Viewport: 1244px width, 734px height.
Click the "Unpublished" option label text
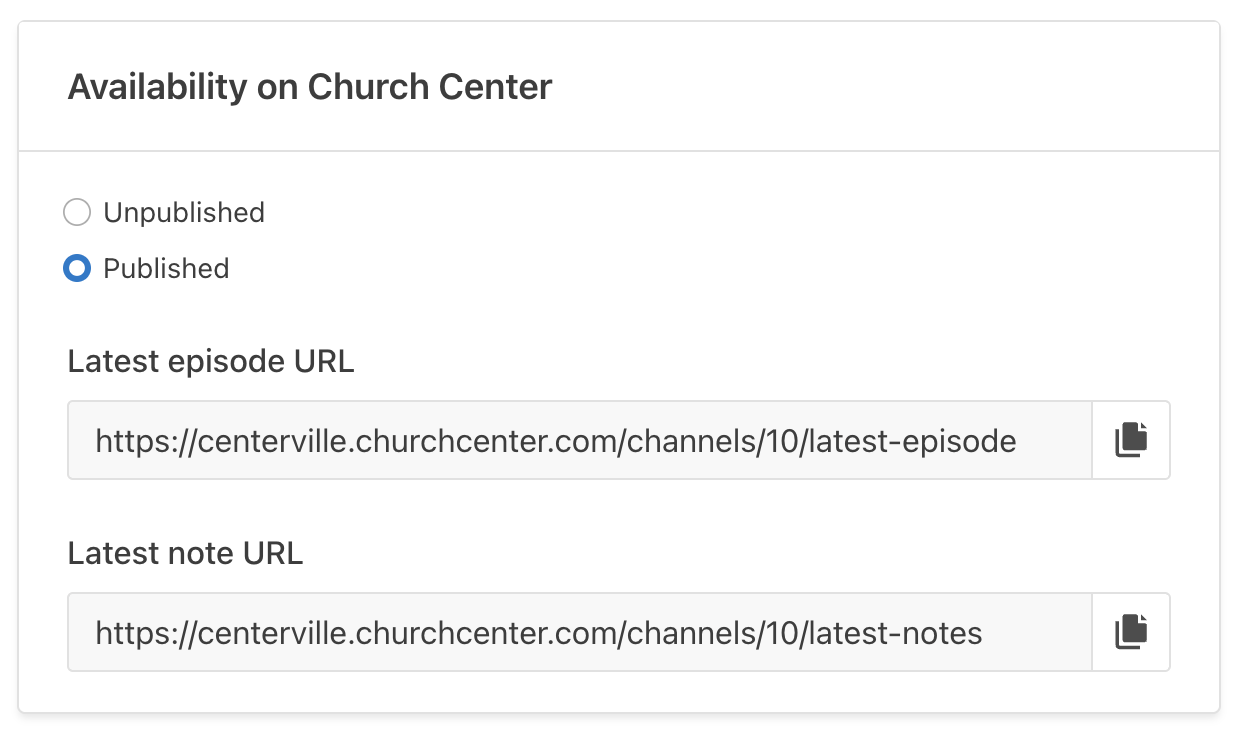coord(184,213)
